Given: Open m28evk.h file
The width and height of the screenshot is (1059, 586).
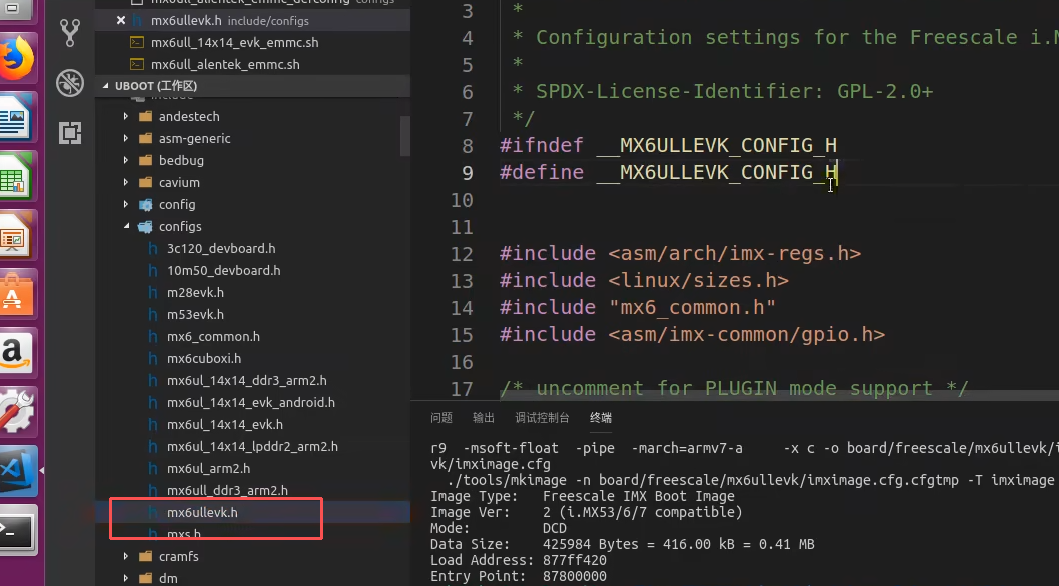Looking at the screenshot, I should [195, 292].
